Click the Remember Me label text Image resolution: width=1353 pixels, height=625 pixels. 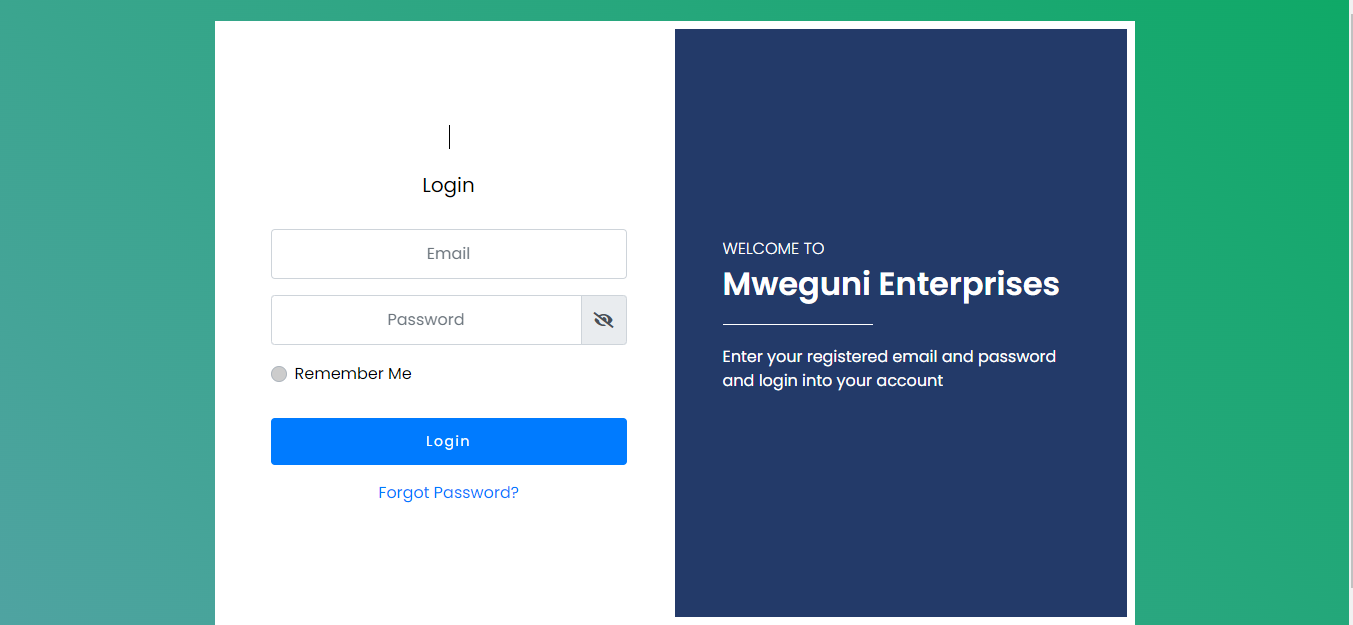(x=353, y=374)
